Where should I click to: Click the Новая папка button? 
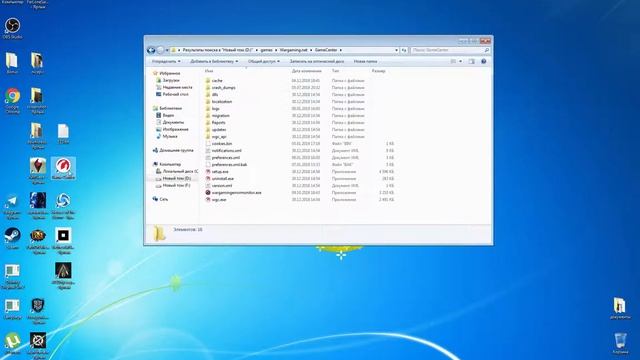[365, 61]
